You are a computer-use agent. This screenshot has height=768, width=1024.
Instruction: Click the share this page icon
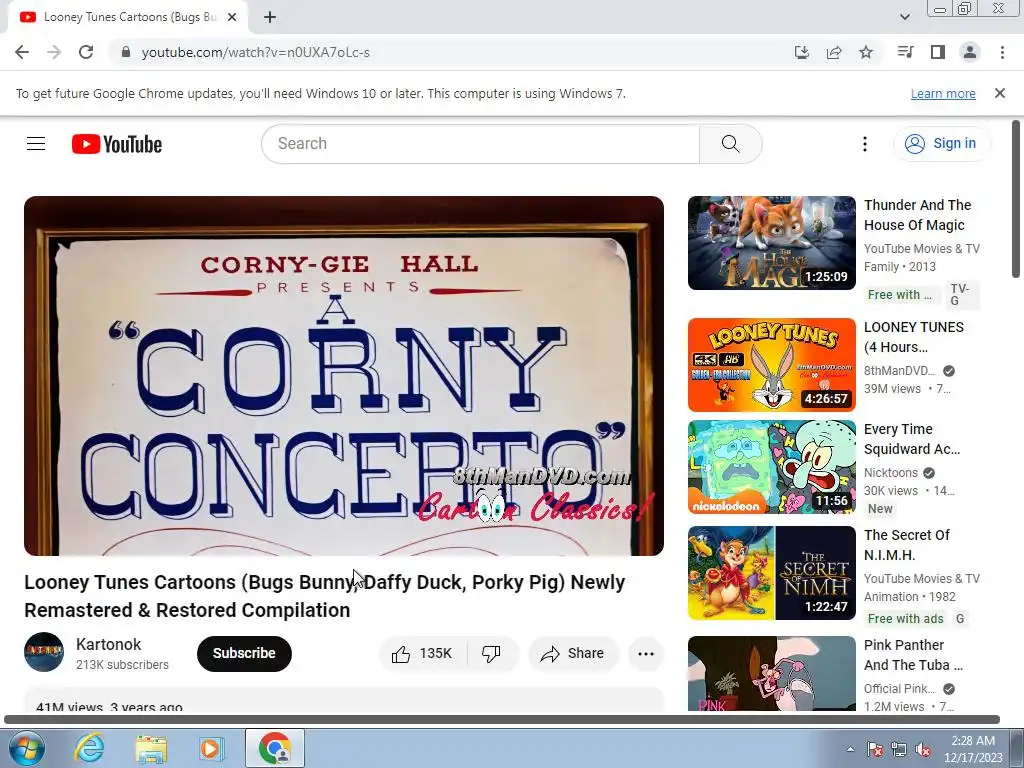point(834,52)
